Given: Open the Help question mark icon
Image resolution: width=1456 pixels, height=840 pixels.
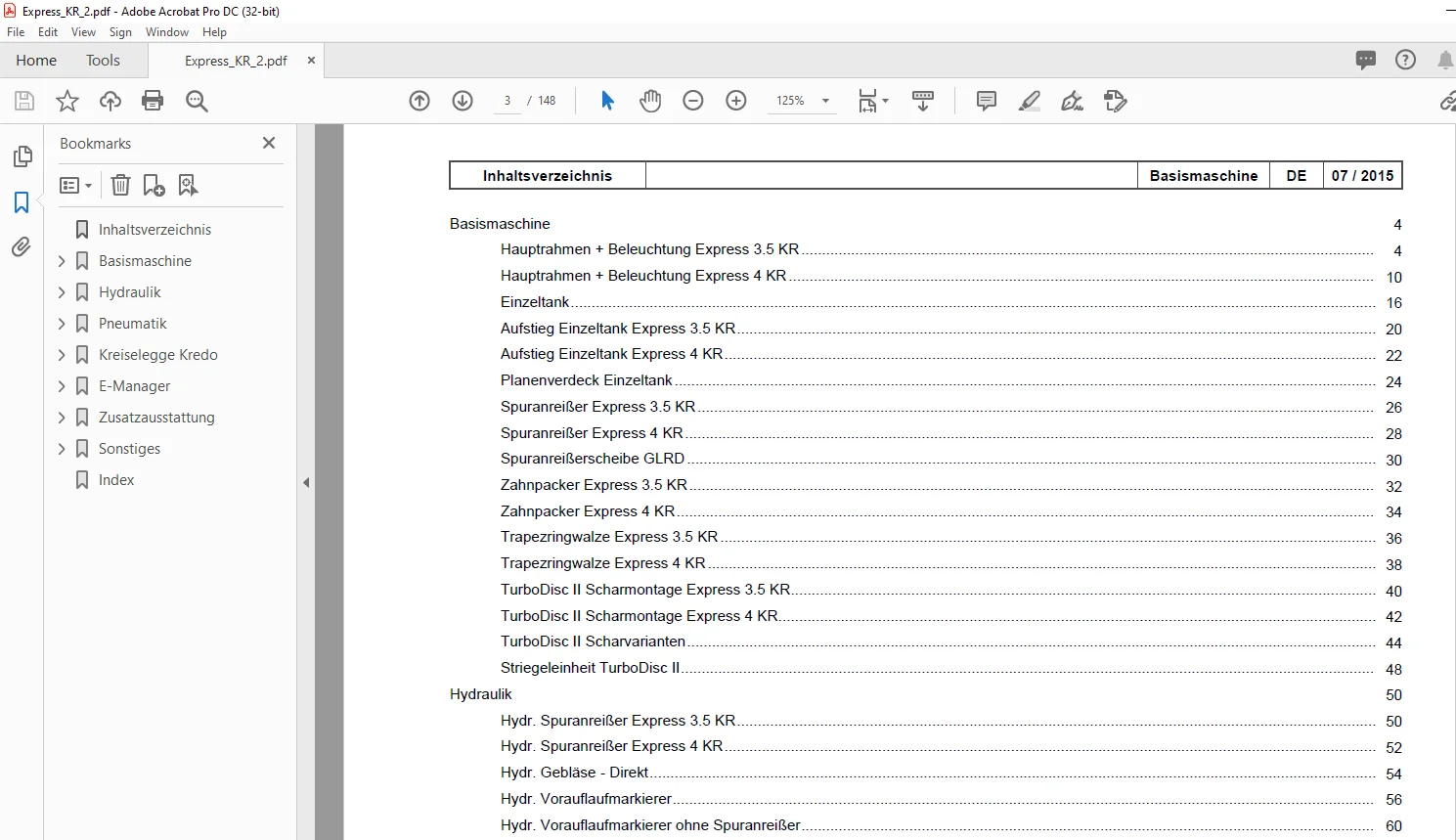Looking at the screenshot, I should (1405, 60).
